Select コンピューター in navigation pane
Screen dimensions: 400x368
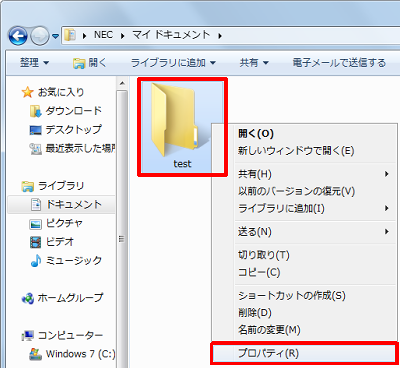click(70, 335)
